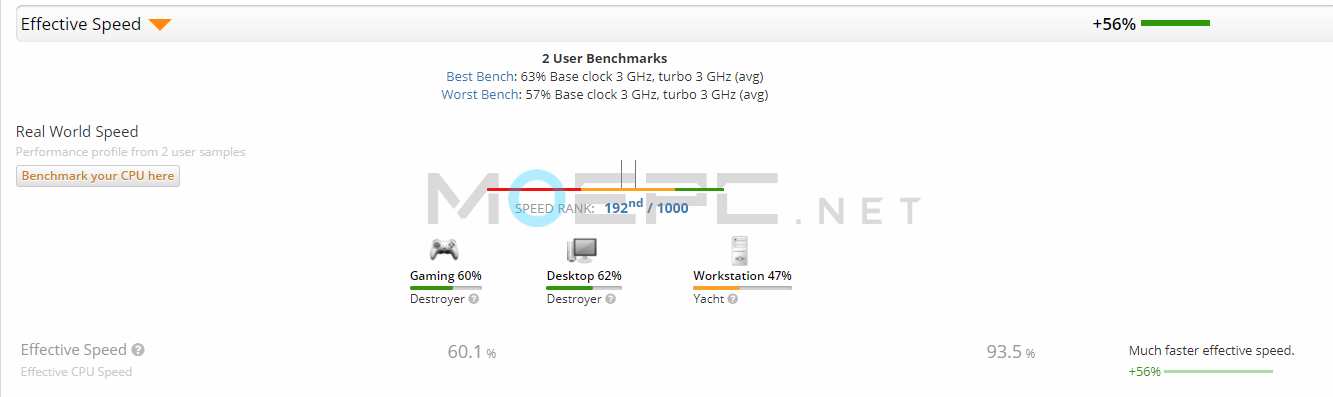This screenshot has height=397, width=1333.
Task: Click the green +56% bar in header
Action: (1175, 23)
